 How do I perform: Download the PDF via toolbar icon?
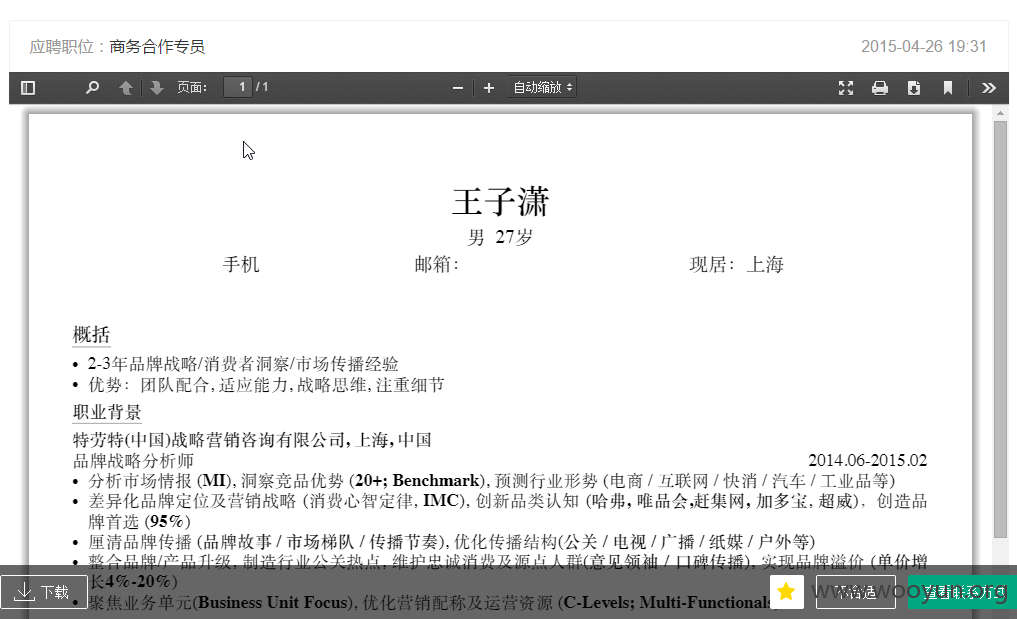click(914, 88)
